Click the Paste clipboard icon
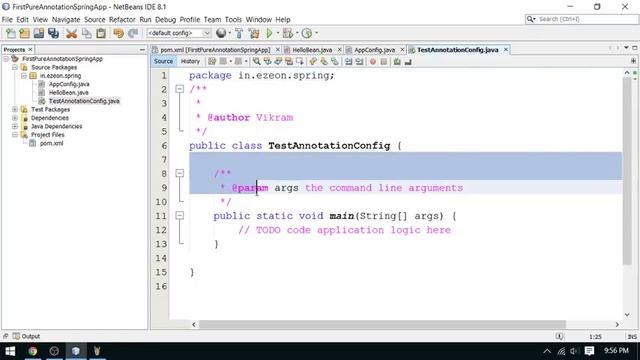 click(x=101, y=33)
